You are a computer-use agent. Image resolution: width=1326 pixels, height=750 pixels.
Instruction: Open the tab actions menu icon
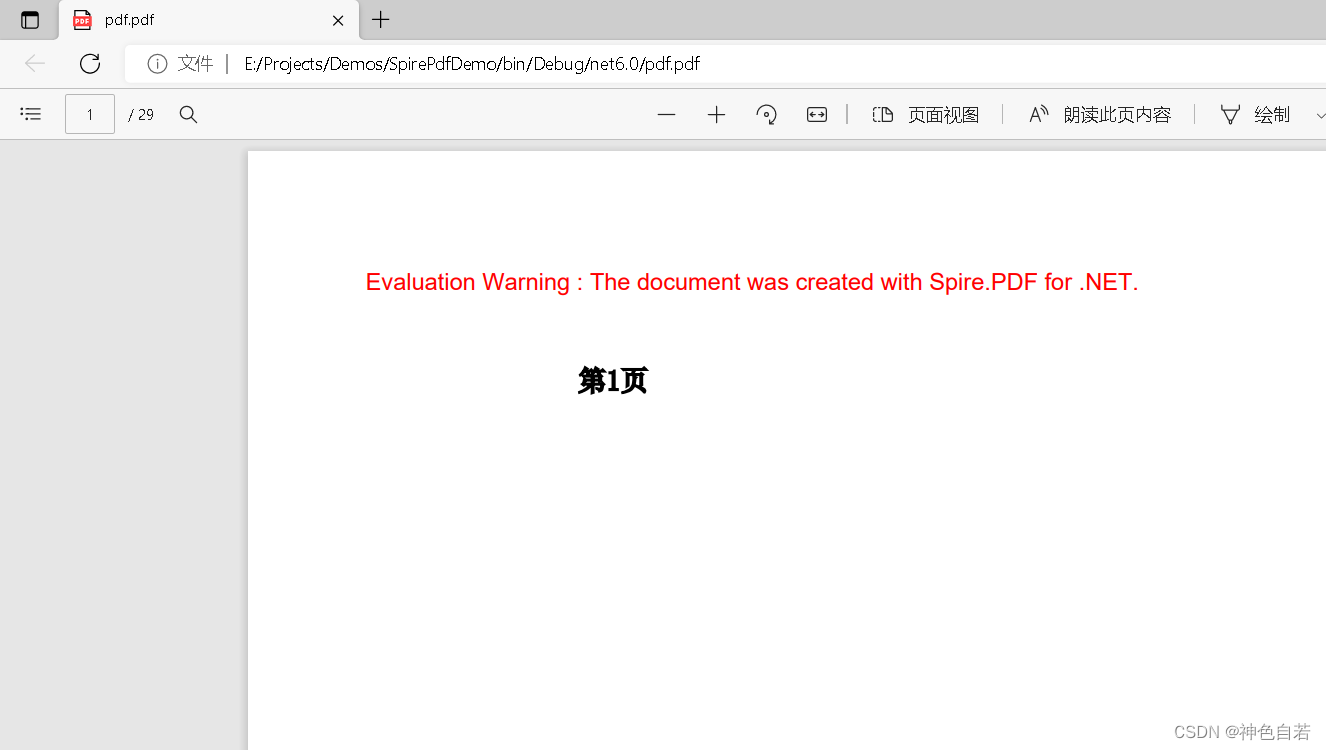[x=30, y=20]
